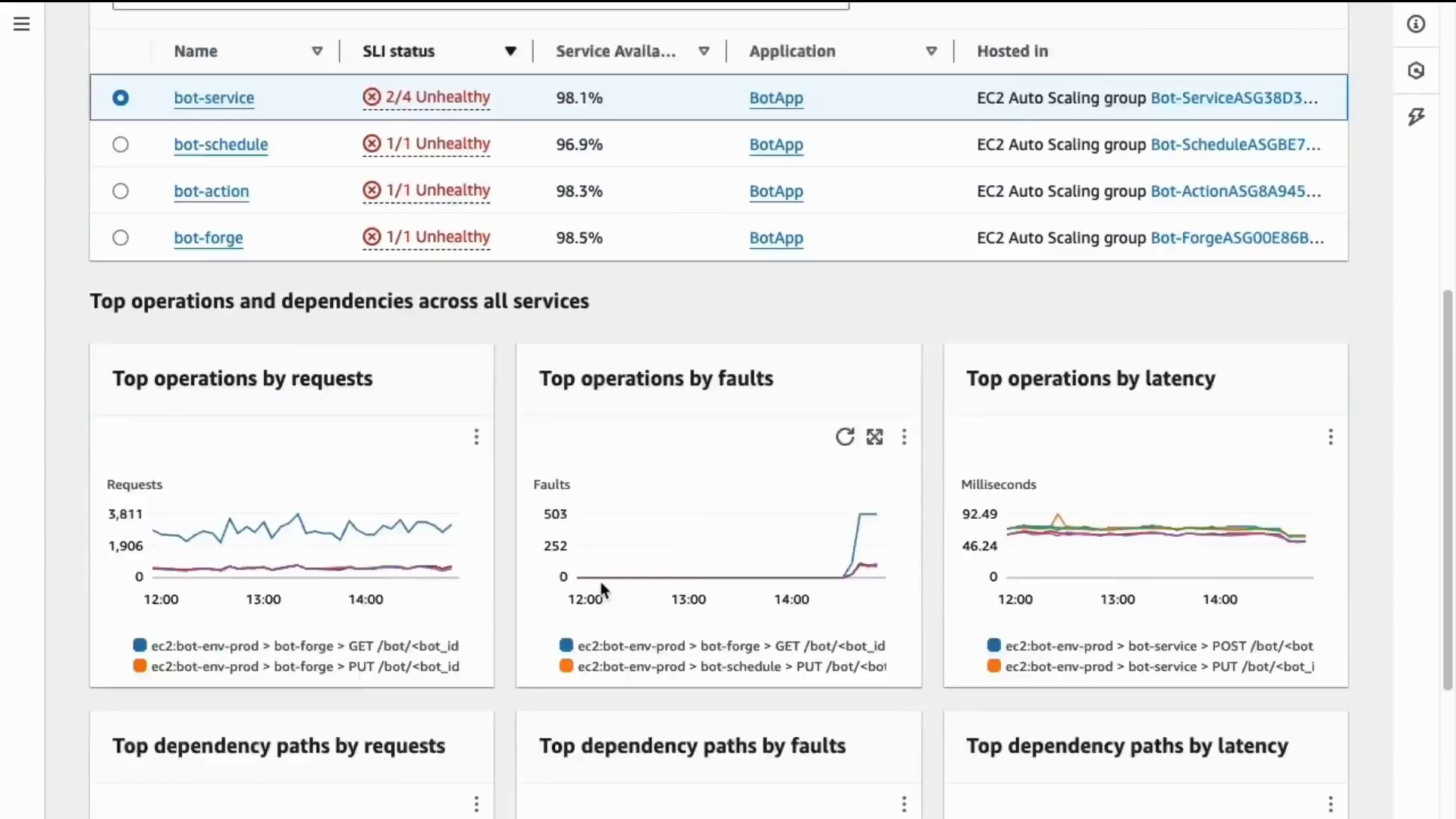The image size is (1456, 819).
Task: Open Top operations by requests options menu
Action: (x=476, y=437)
